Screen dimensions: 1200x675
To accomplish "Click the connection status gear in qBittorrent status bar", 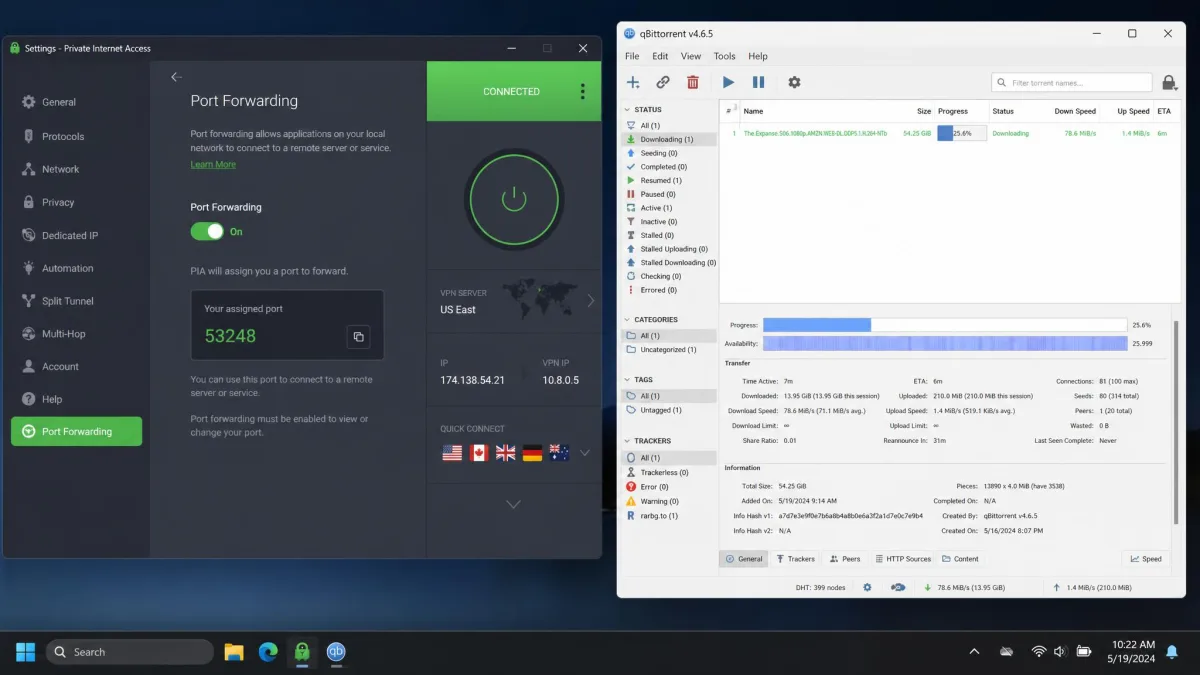I will tap(867, 588).
